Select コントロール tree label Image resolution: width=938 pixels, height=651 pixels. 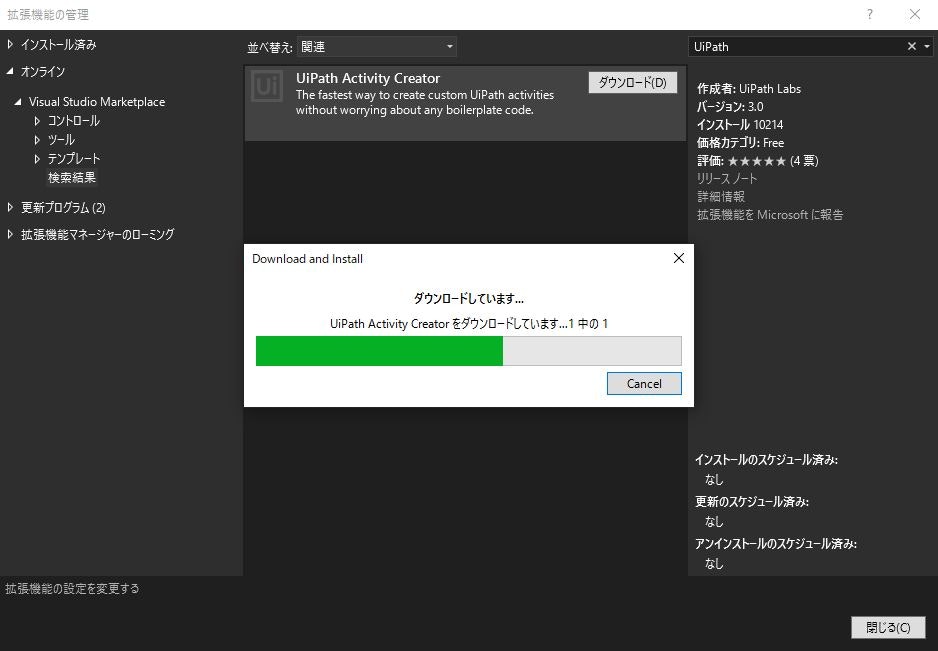(74, 121)
